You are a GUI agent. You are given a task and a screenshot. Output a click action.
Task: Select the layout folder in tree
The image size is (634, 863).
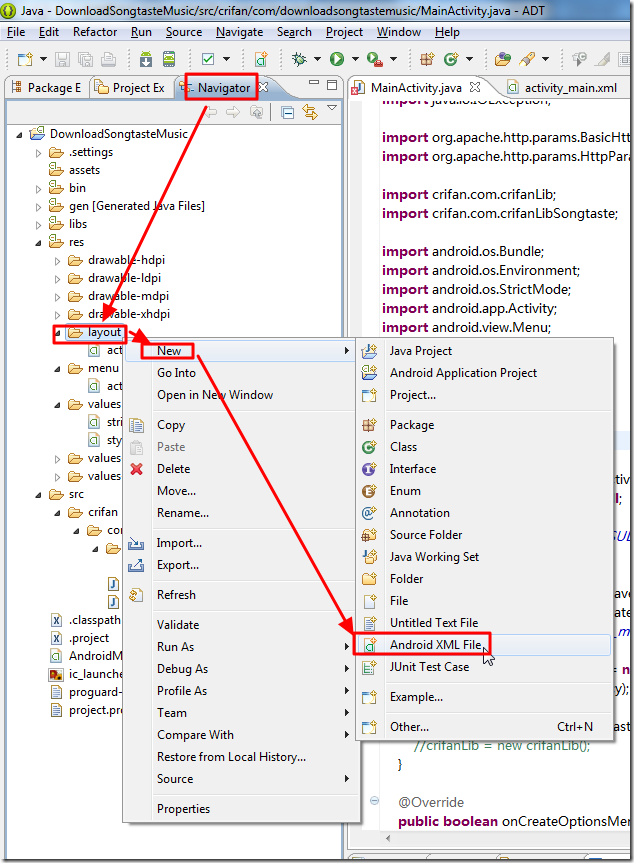click(104, 332)
